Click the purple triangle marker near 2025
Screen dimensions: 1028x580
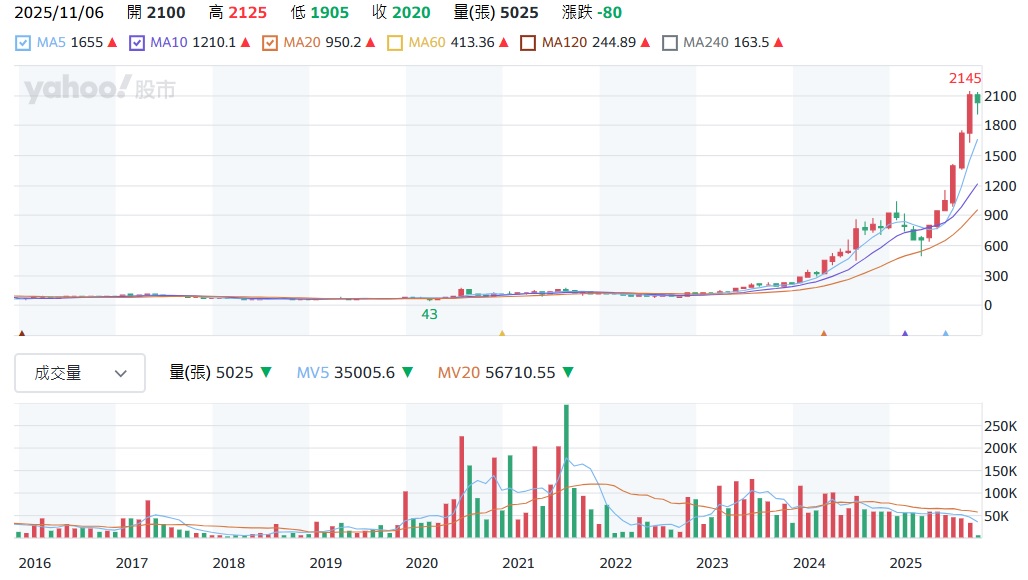[905, 334]
